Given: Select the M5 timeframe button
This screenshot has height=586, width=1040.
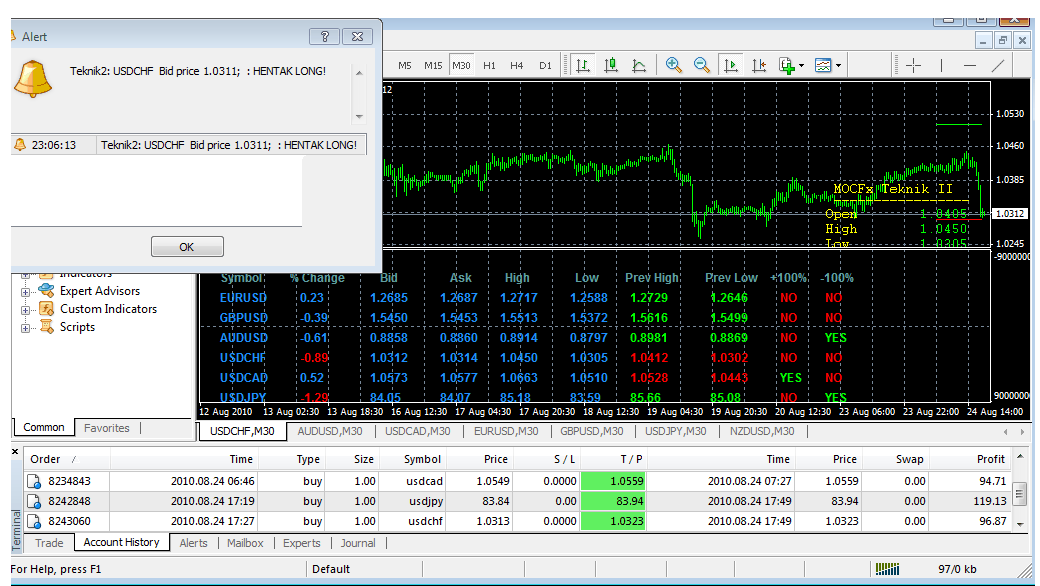Looking at the screenshot, I should coord(405,66).
